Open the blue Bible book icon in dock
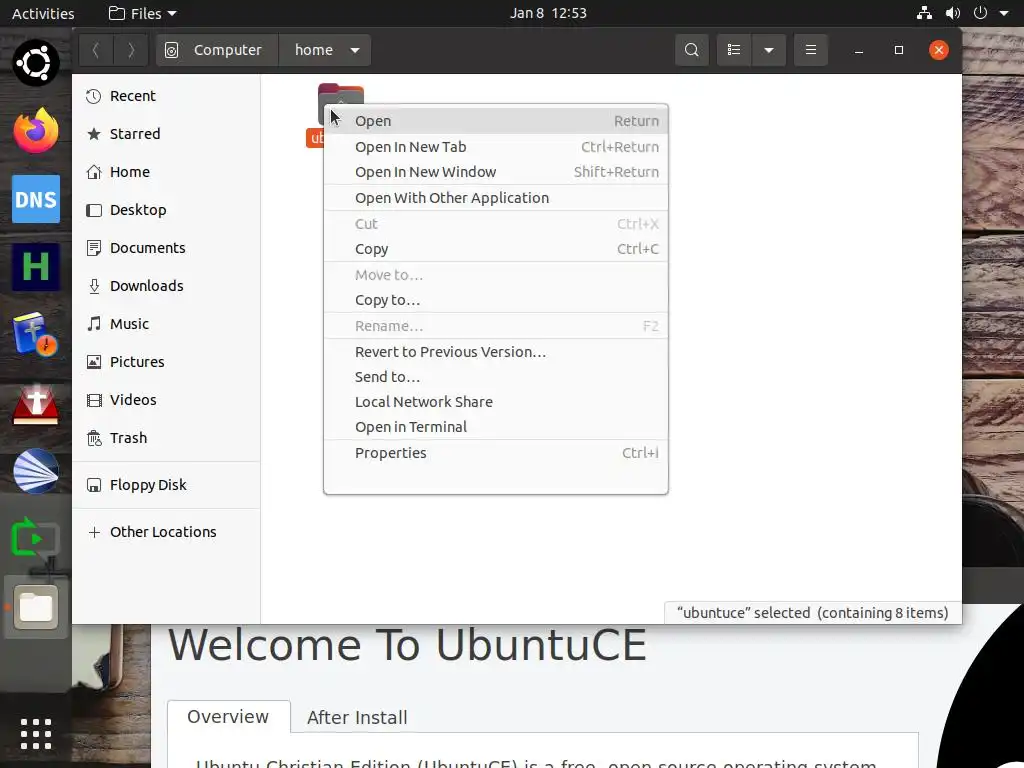 (x=36, y=334)
